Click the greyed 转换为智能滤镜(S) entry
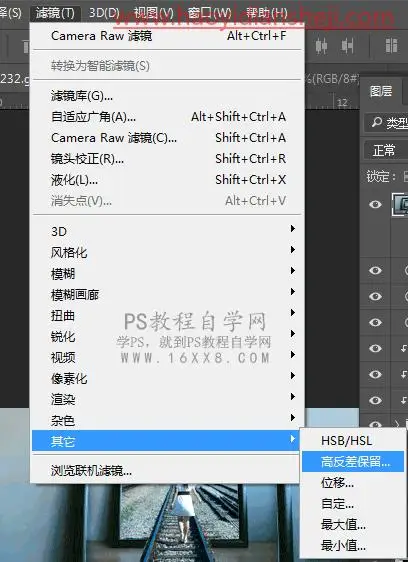This screenshot has width=408, height=562. coord(167,66)
